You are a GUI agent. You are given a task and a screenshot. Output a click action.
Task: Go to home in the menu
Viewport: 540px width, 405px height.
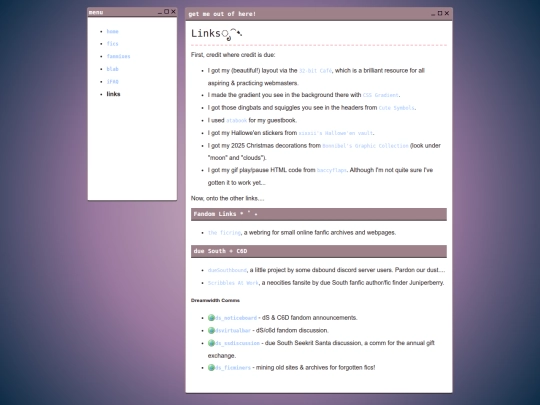(x=112, y=31)
